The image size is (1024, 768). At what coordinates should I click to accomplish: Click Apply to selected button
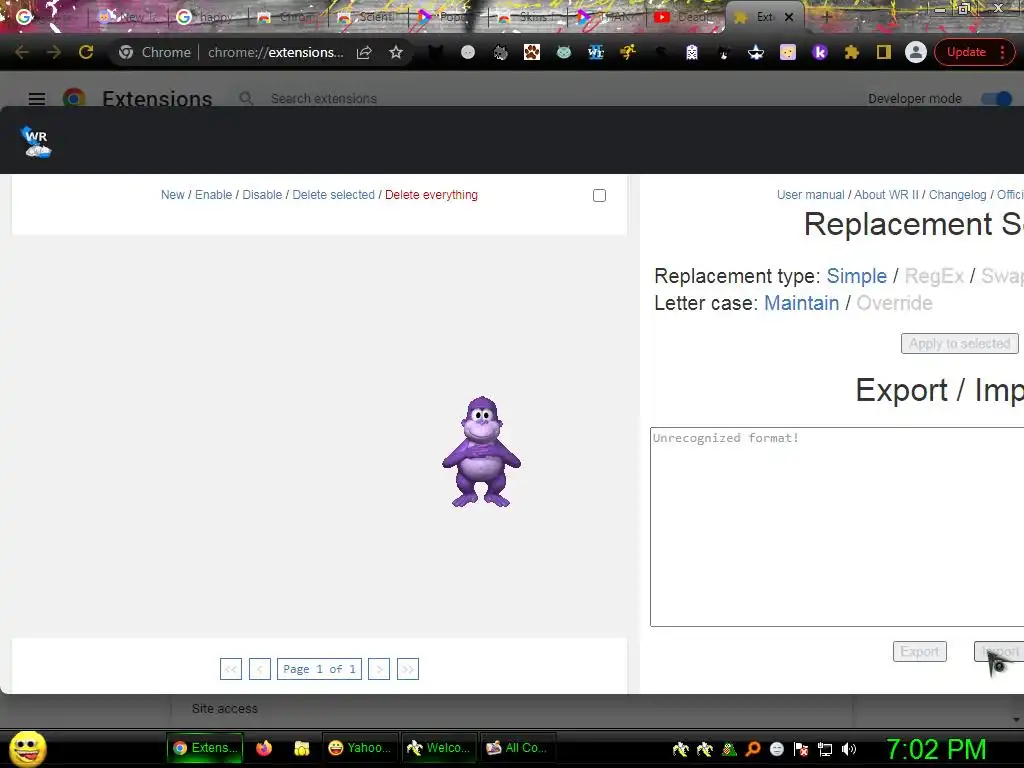click(x=959, y=344)
